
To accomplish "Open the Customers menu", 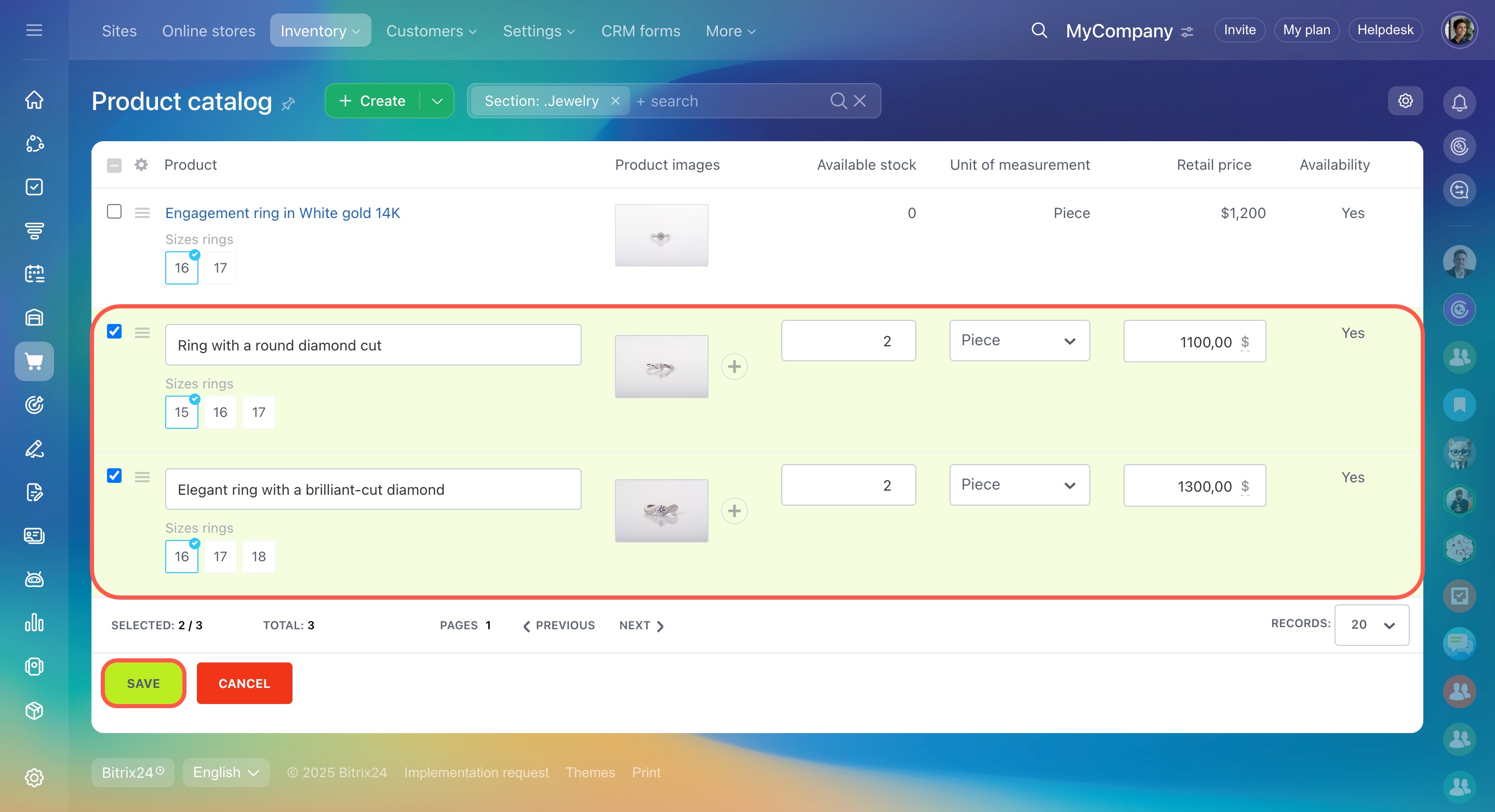I will point(431,31).
